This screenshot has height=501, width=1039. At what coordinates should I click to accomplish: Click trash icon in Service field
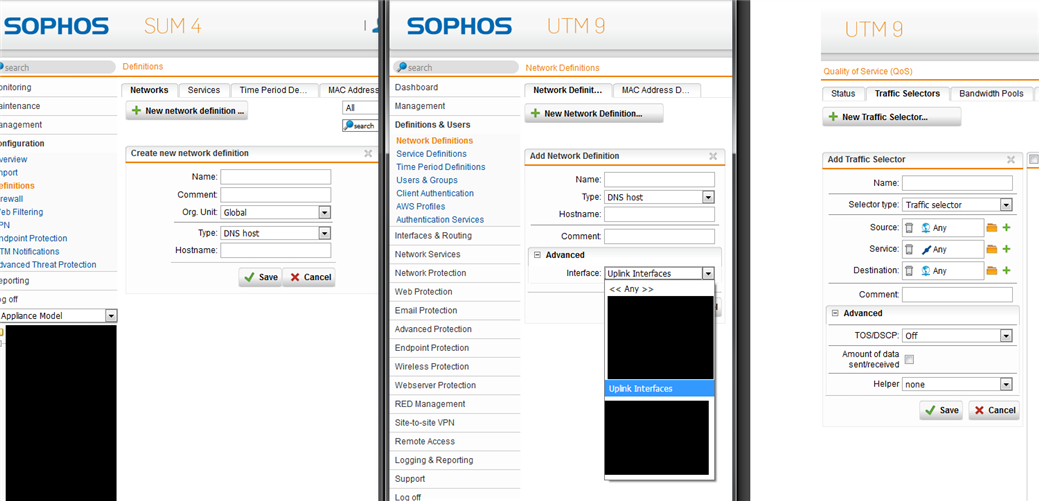coord(909,249)
